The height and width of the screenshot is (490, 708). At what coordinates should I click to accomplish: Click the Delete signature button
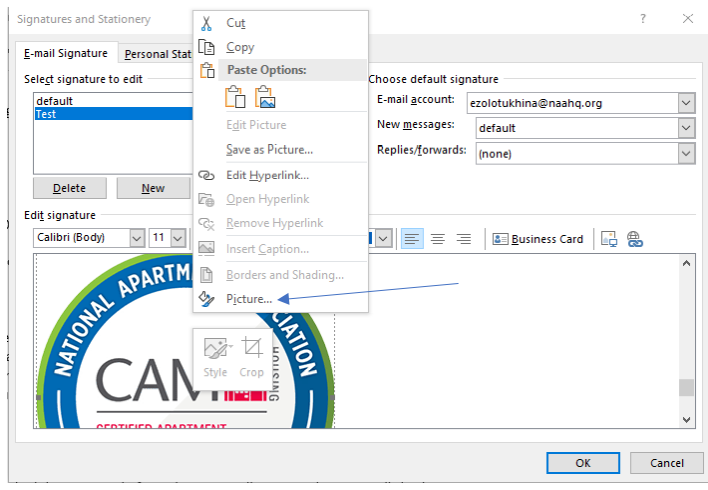point(70,188)
